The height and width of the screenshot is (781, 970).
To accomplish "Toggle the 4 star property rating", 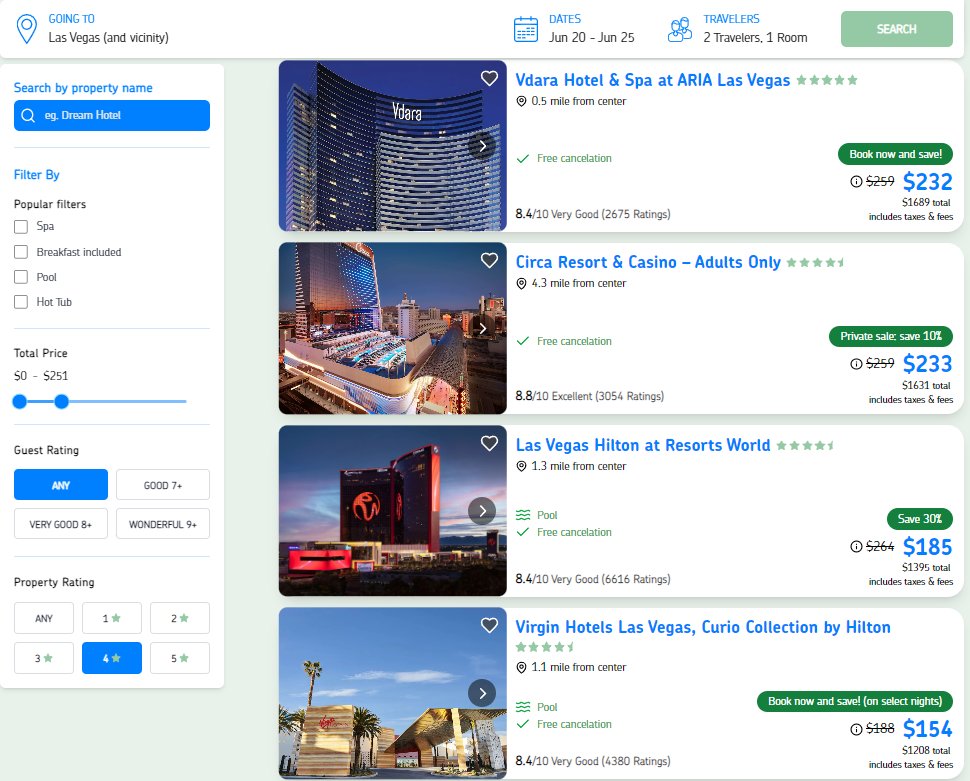I will tap(112, 658).
